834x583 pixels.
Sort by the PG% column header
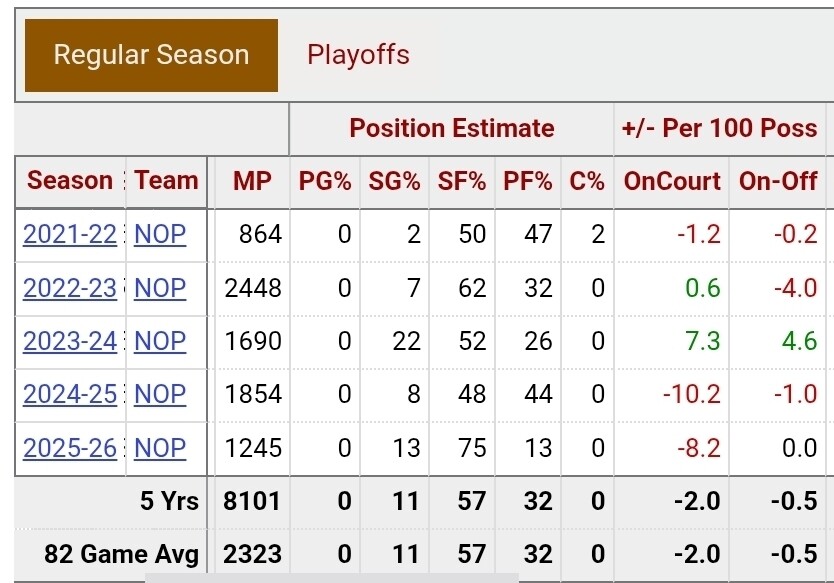click(x=325, y=181)
